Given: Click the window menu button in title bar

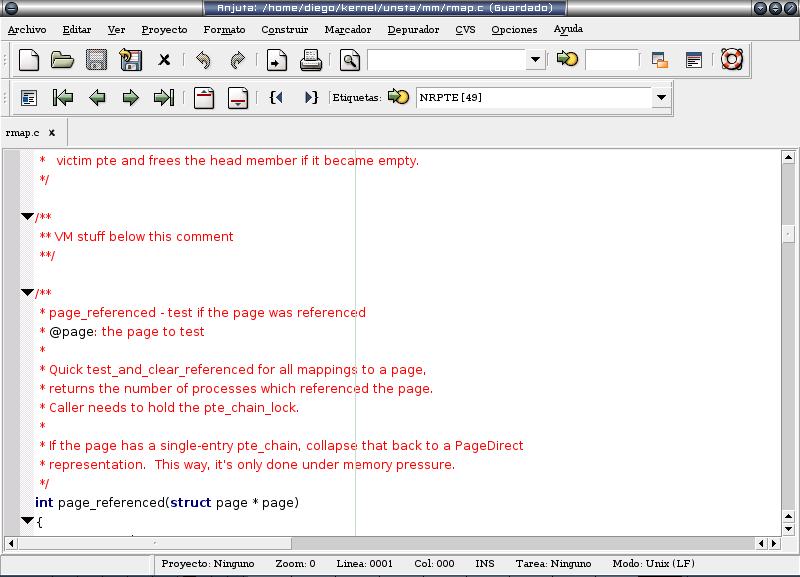Looking at the screenshot, I should click(11, 8).
